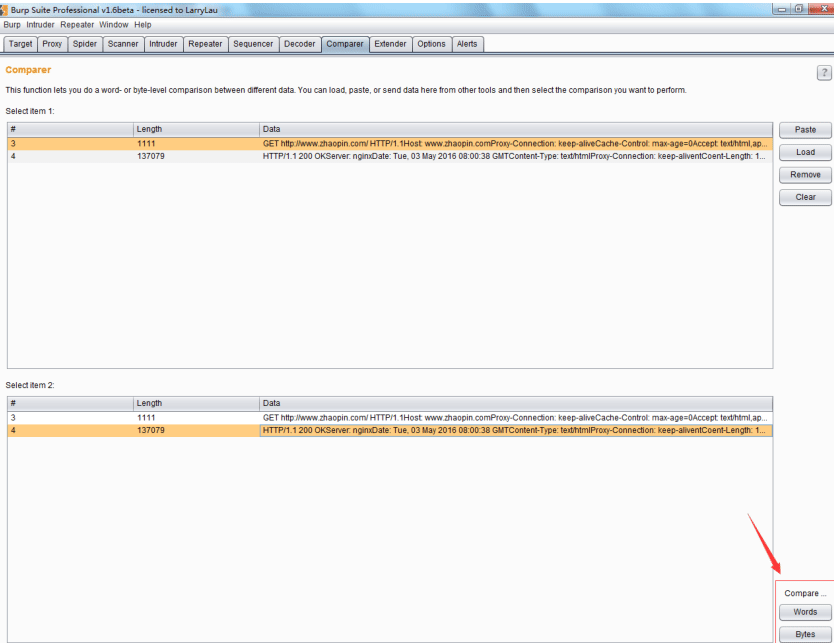Click the Clear button
Viewport: 834px width, 643px height.
805,197
